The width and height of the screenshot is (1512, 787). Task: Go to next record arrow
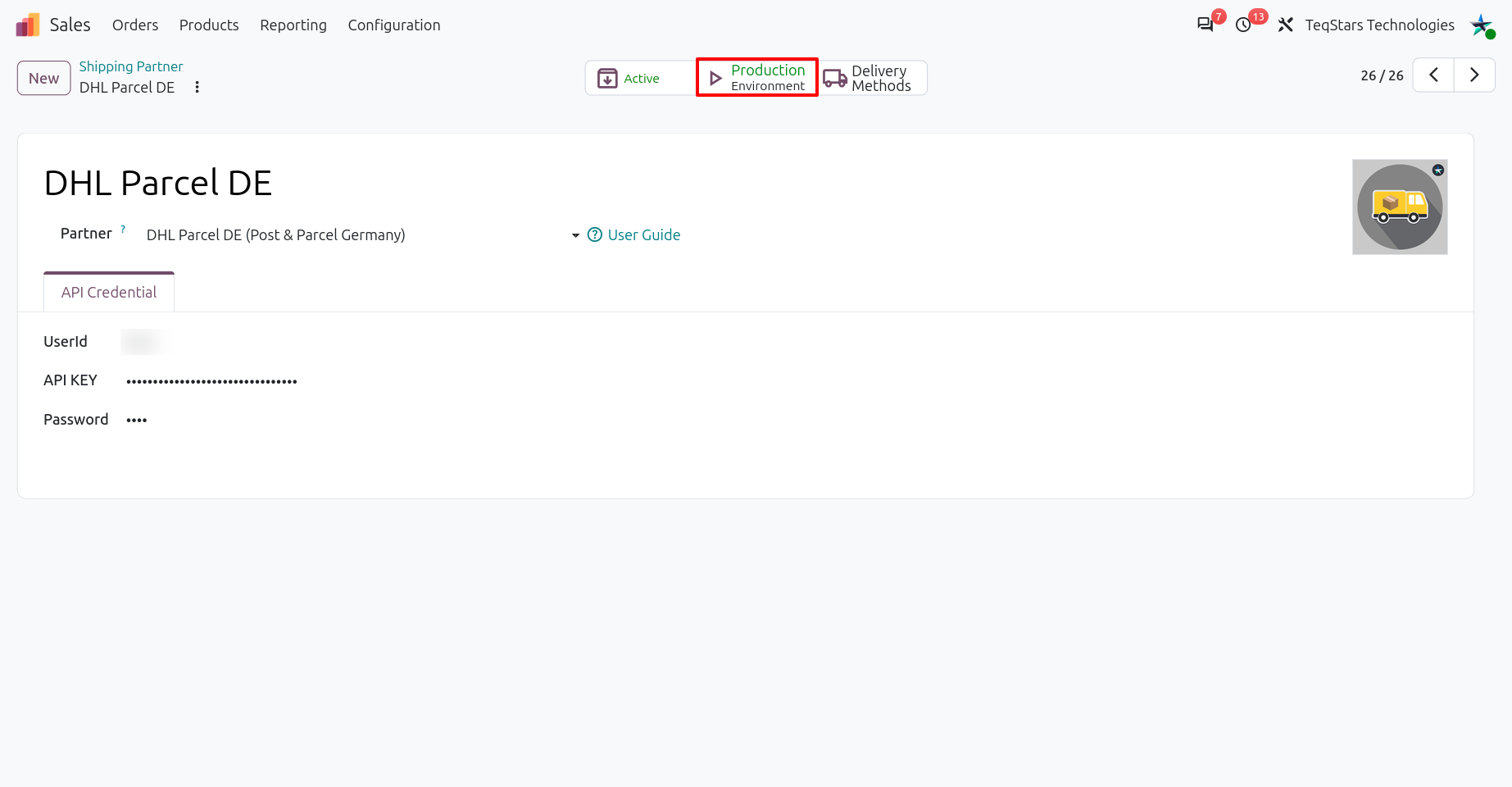click(x=1474, y=75)
